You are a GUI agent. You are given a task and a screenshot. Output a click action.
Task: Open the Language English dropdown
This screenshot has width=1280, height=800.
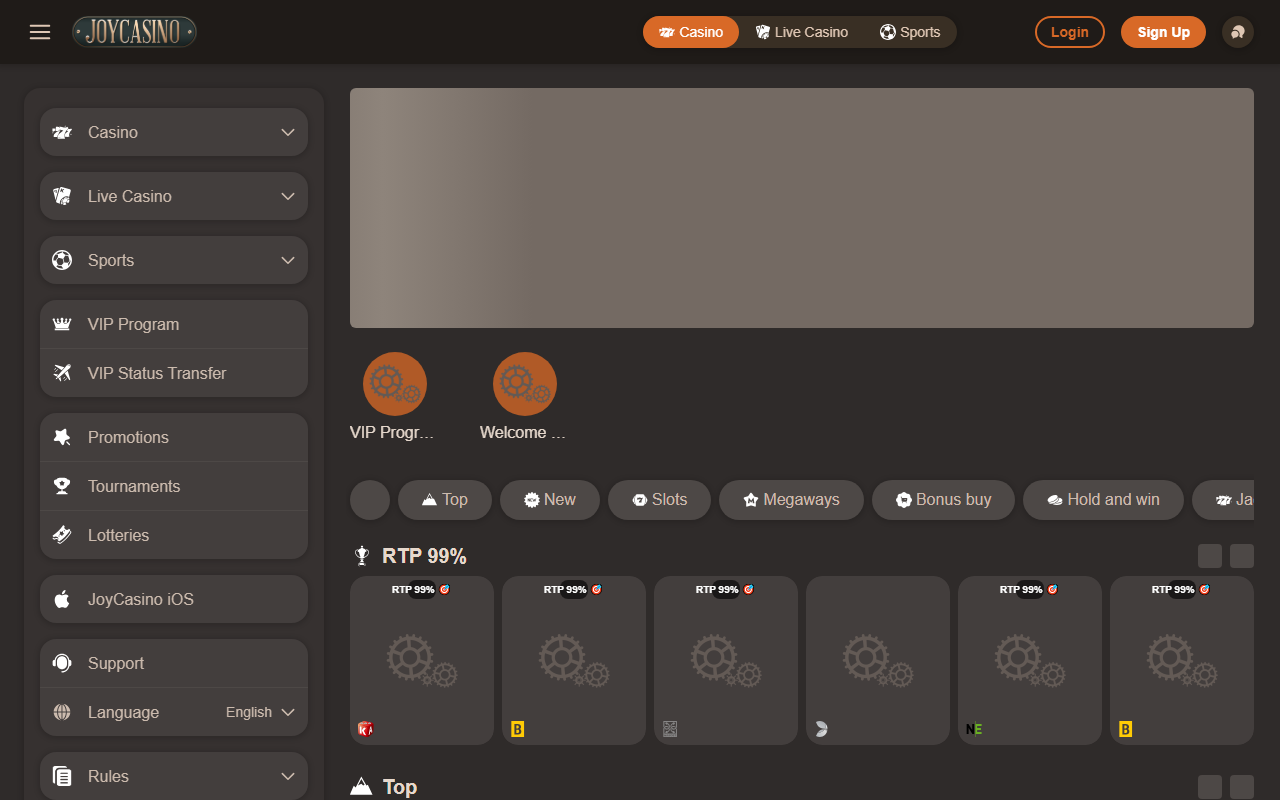tap(260, 712)
